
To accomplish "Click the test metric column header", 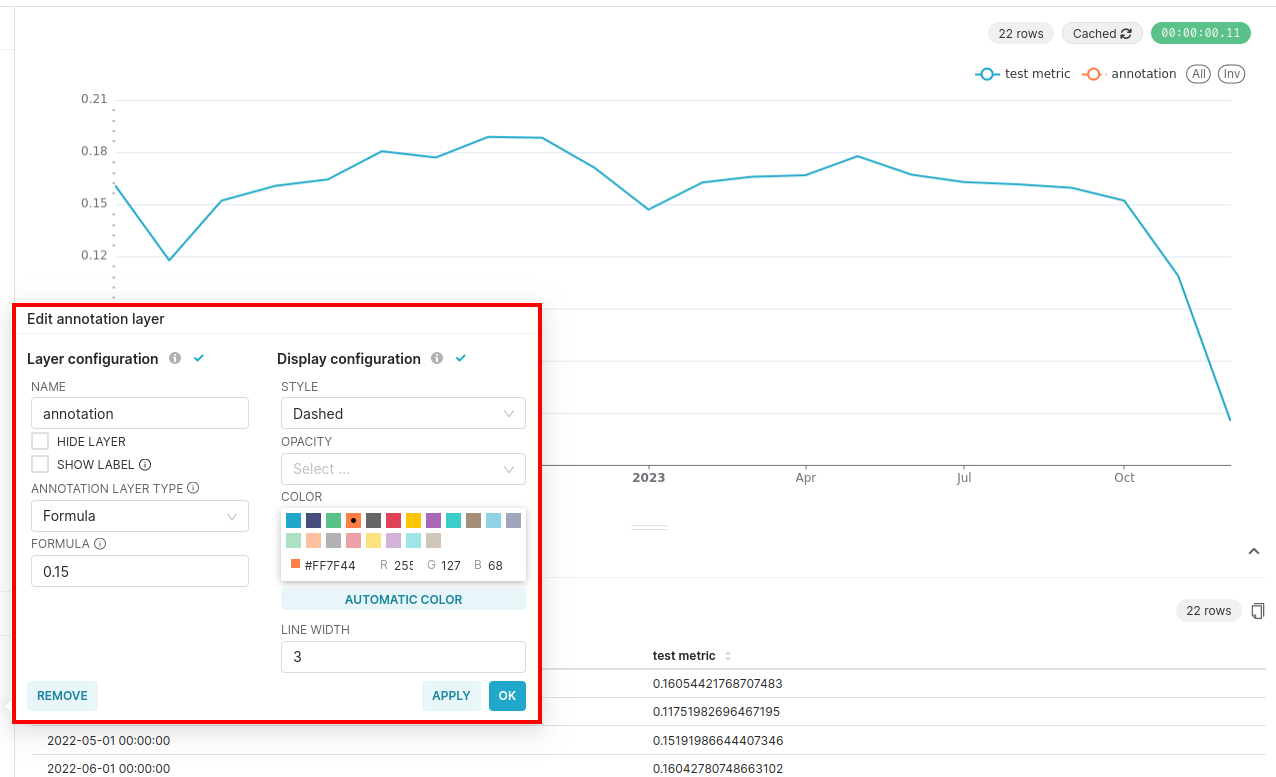I will pos(684,656).
